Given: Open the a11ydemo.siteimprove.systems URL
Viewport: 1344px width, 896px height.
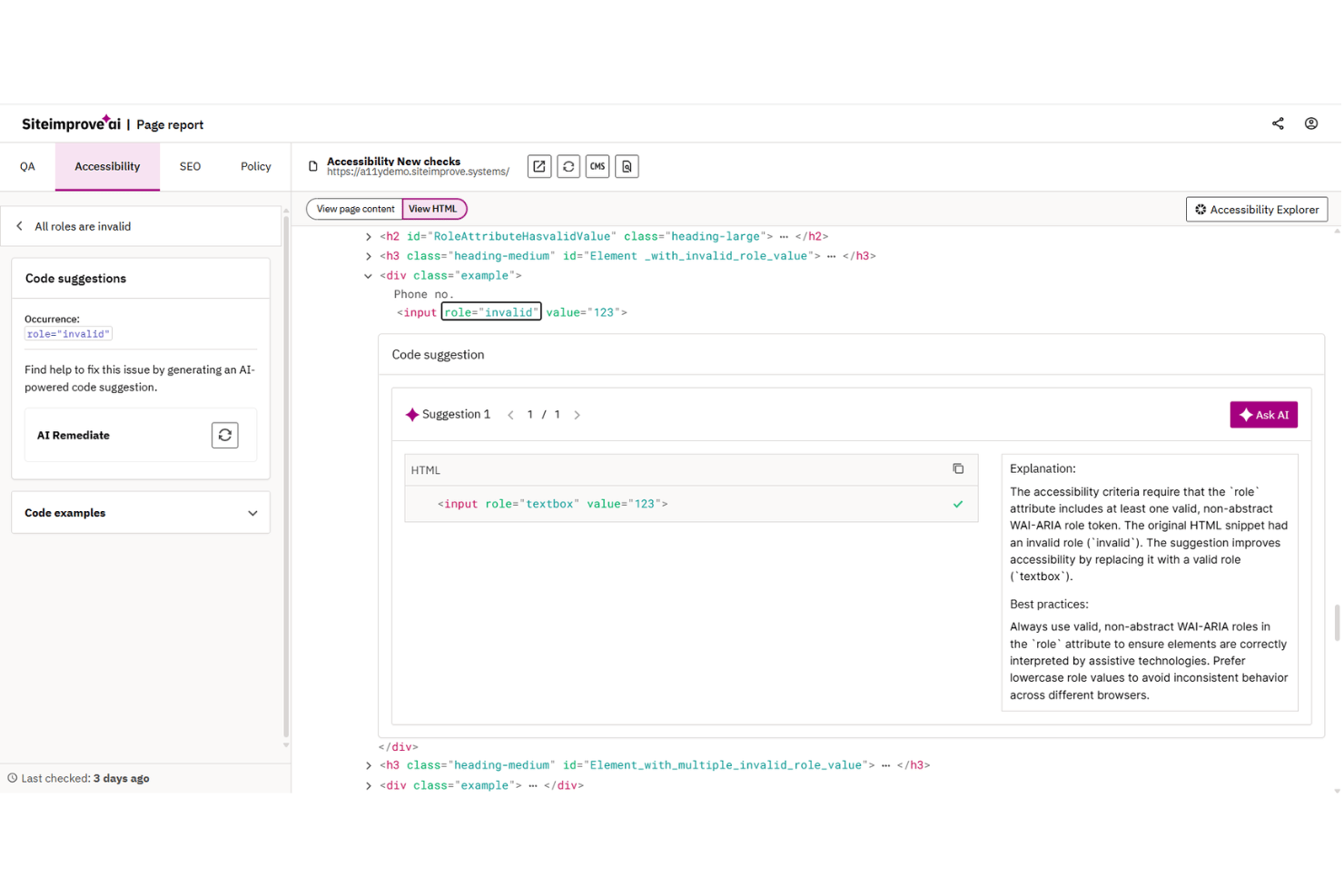Looking at the screenshot, I should coord(418,172).
